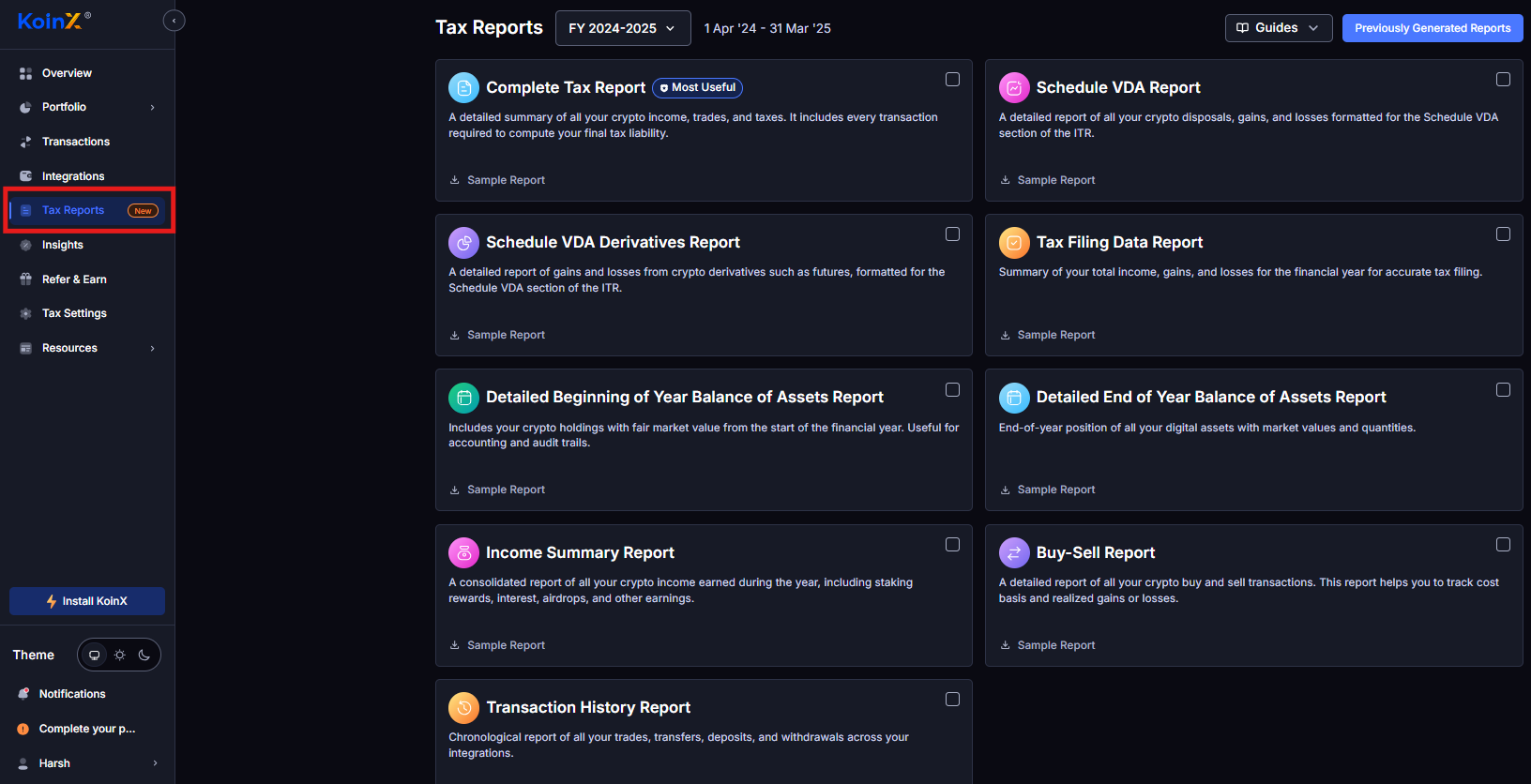Viewport: 1531px width, 784px height.
Task: Click the Schedule VDA Derivatives Report icon
Action: [x=463, y=242]
